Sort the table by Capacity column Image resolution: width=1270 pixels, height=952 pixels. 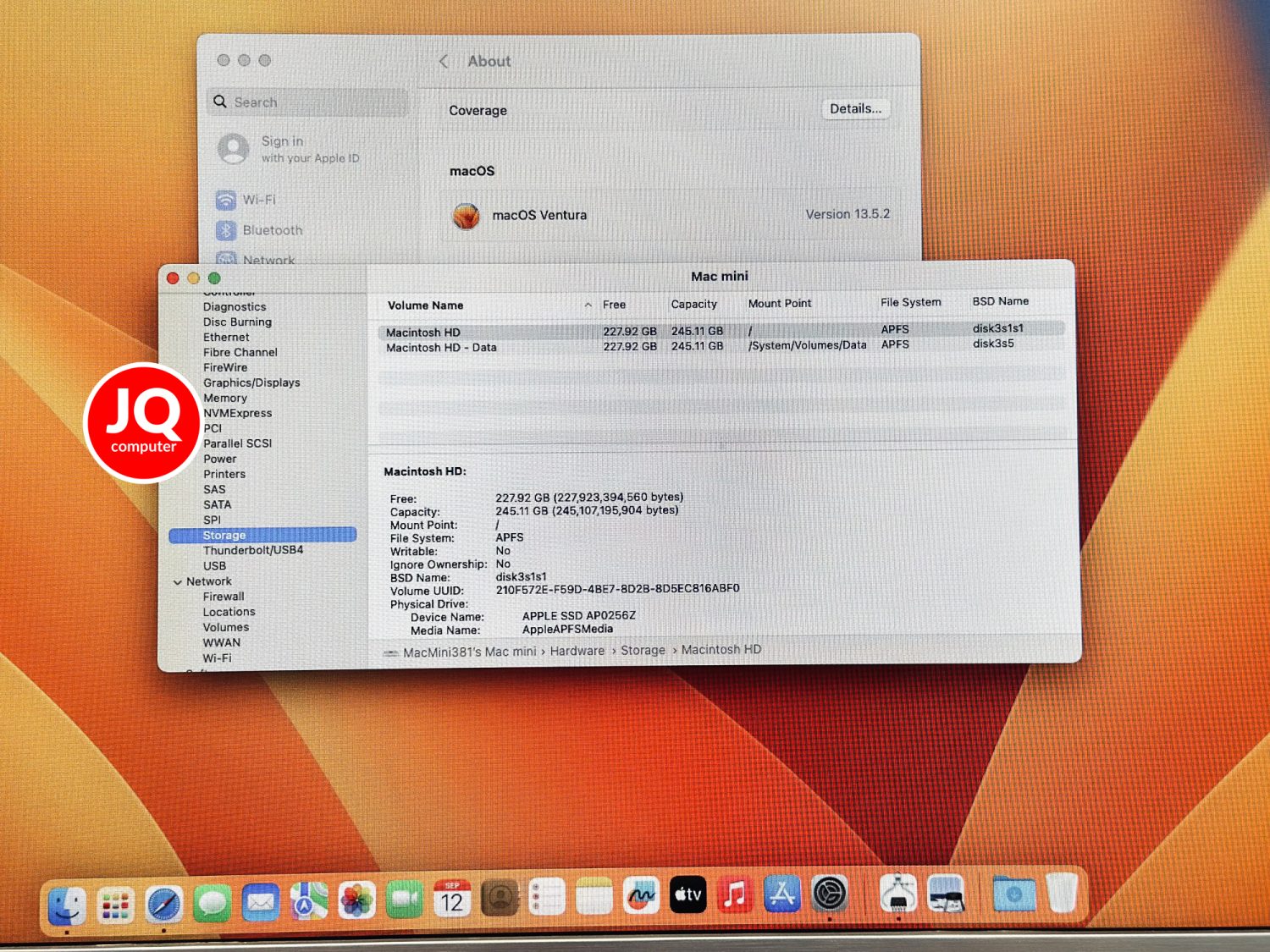point(693,304)
